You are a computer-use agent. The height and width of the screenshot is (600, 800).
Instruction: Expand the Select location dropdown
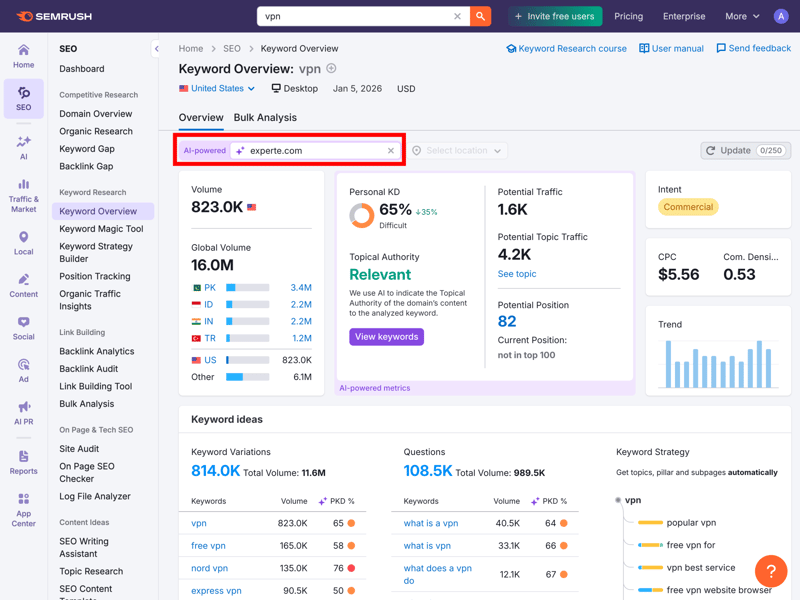click(458, 151)
